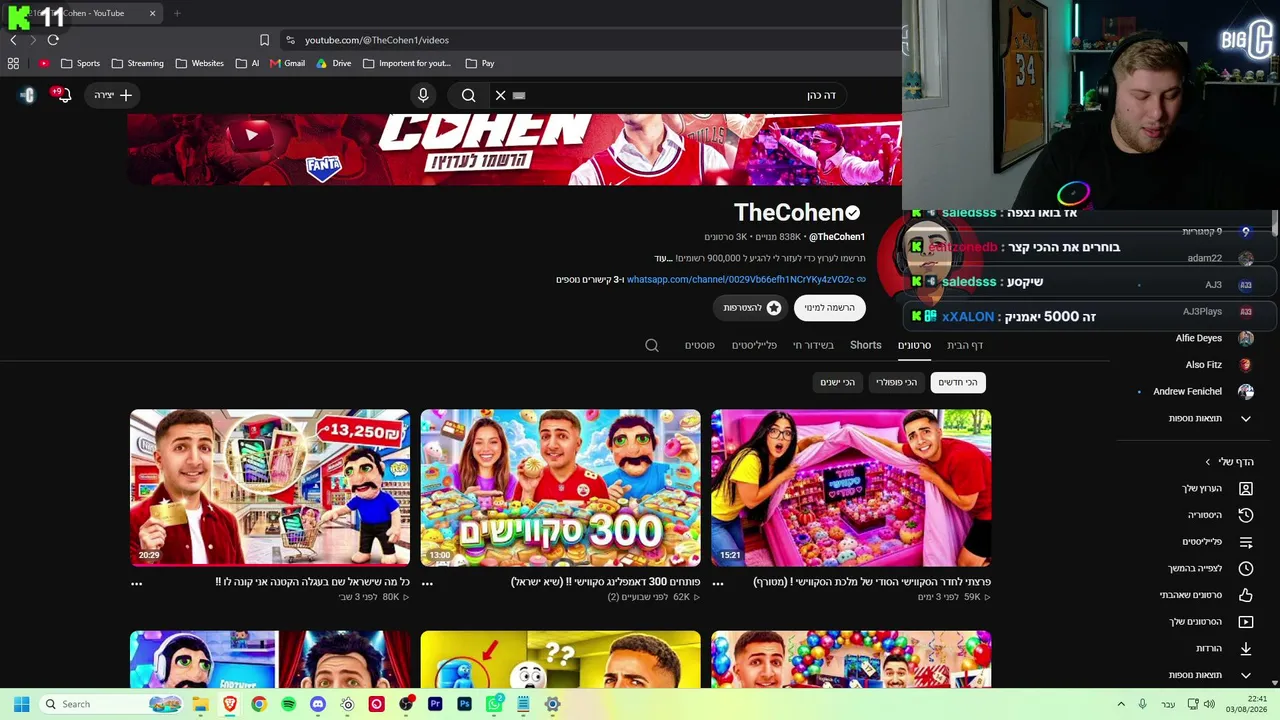
Task: Reload the YouTube page
Action: click(x=53, y=40)
